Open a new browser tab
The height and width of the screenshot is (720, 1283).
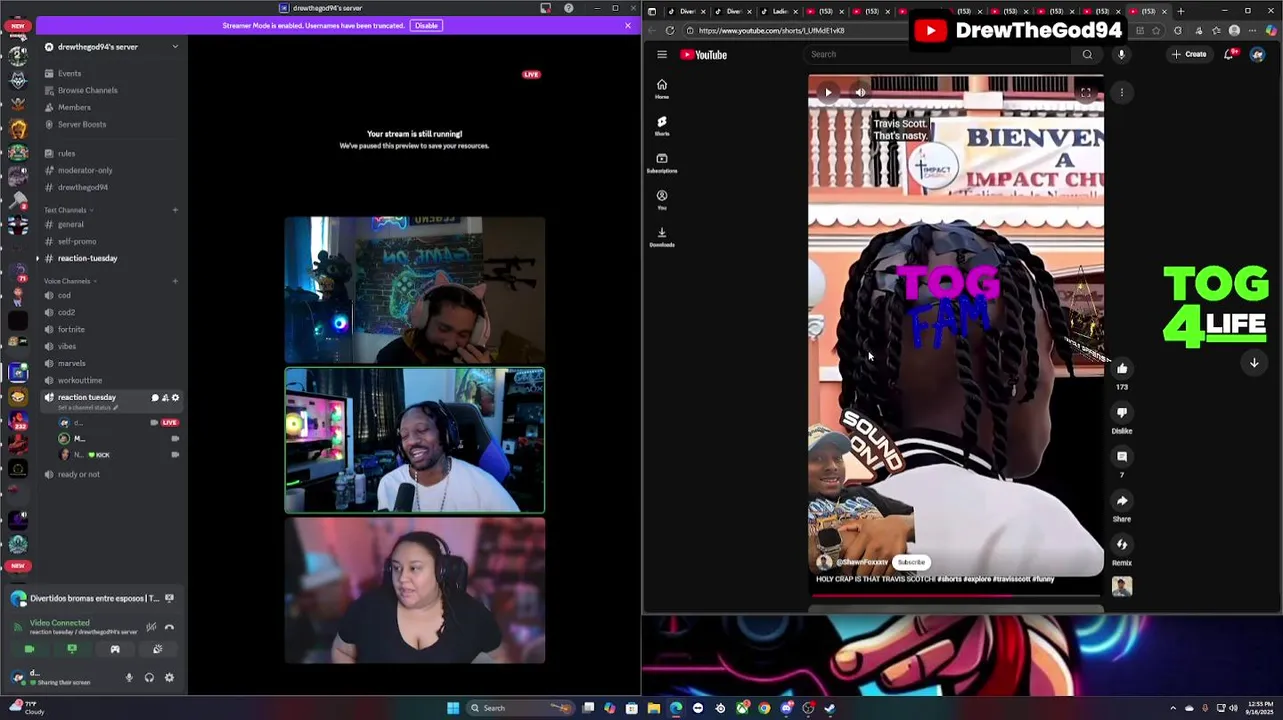(1180, 12)
